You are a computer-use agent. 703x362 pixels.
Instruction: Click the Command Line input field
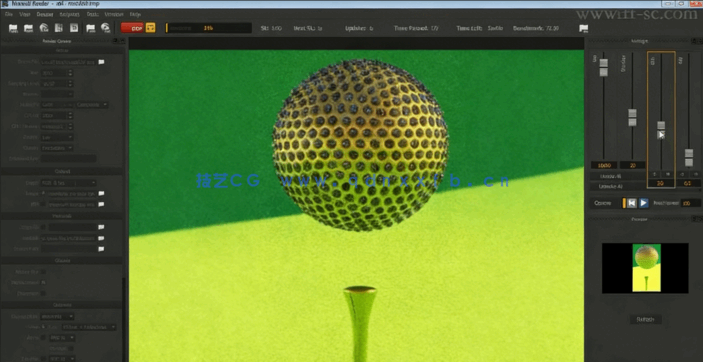point(69,158)
